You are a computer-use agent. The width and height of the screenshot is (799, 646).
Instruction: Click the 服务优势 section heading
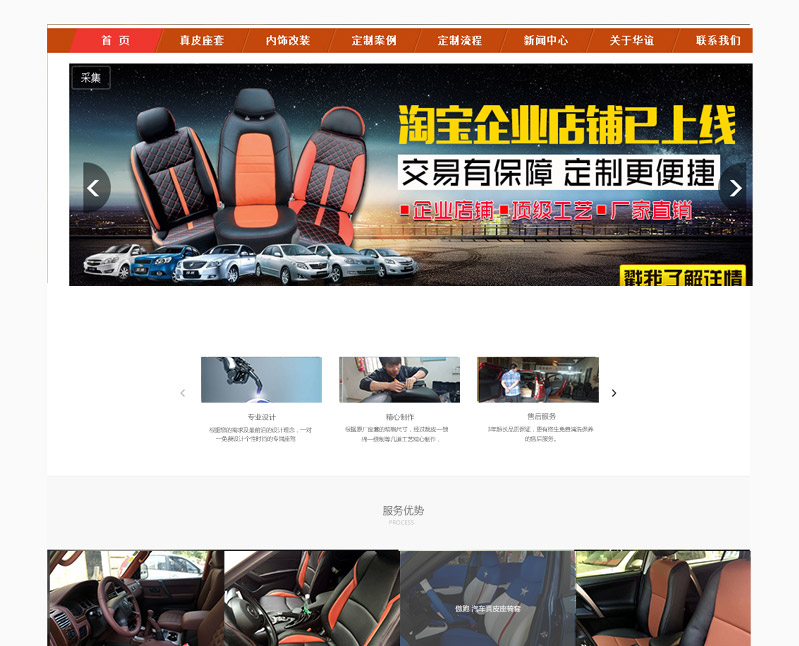point(403,510)
